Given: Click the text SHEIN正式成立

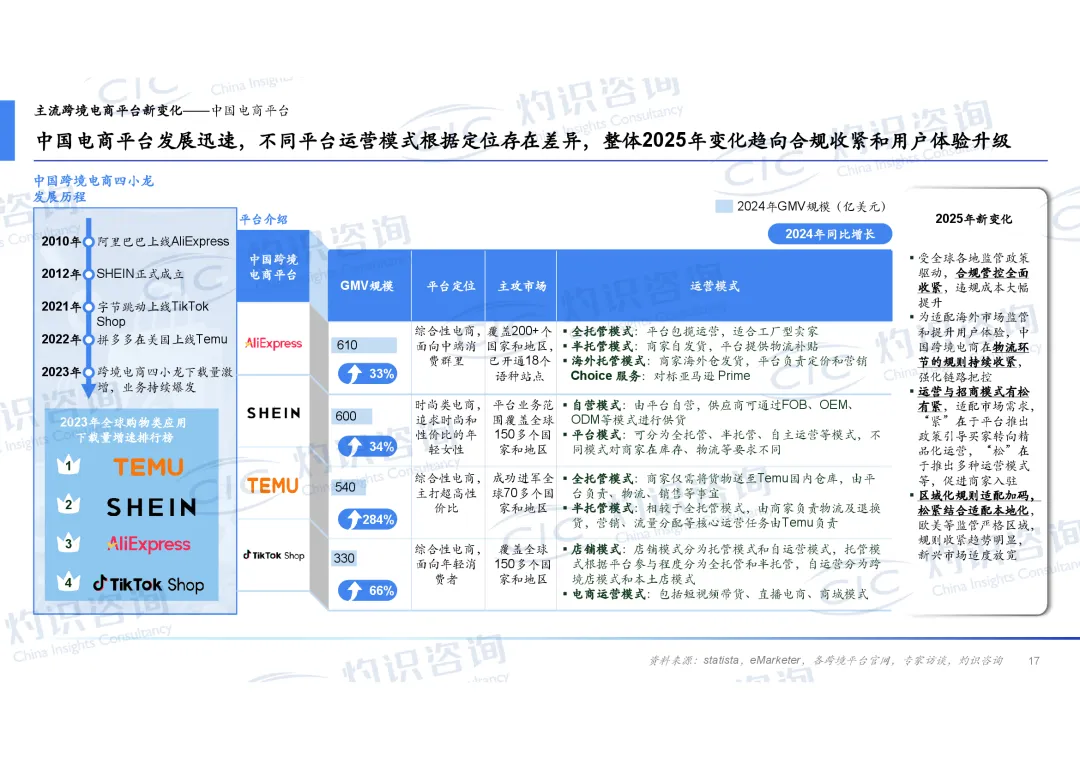Looking at the screenshot, I should tap(140, 274).
